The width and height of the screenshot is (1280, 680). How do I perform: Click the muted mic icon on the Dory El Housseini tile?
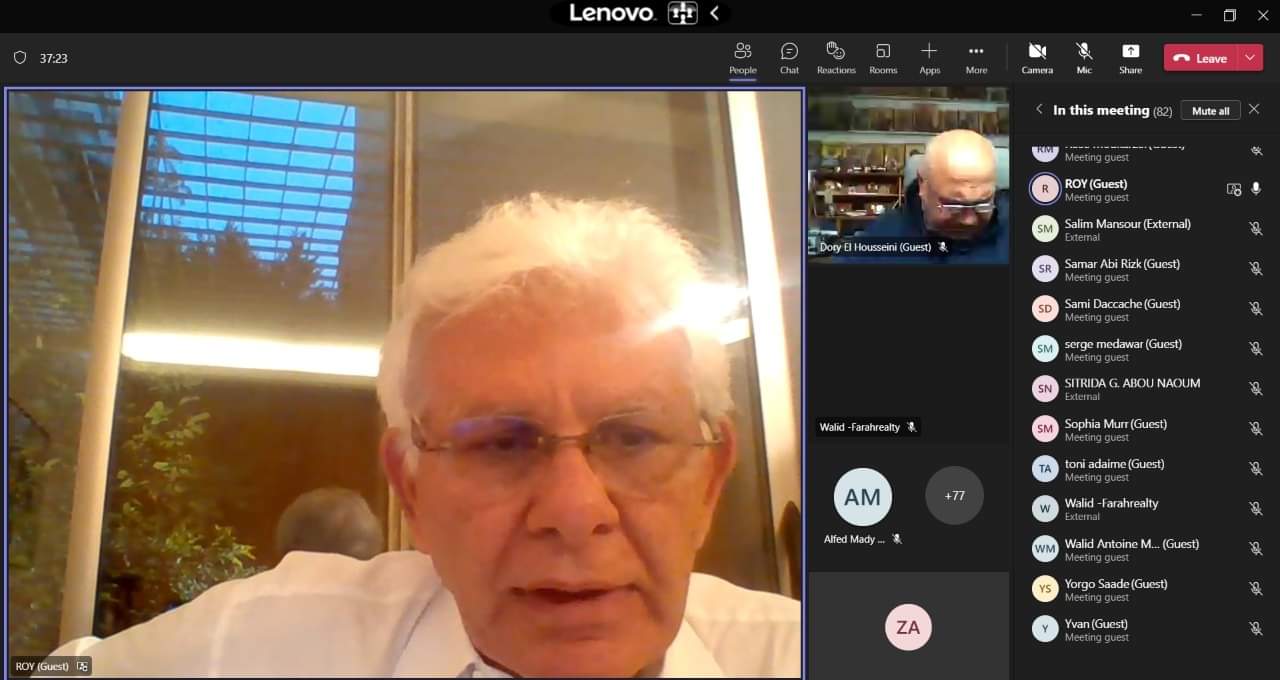pyautogui.click(x=942, y=247)
